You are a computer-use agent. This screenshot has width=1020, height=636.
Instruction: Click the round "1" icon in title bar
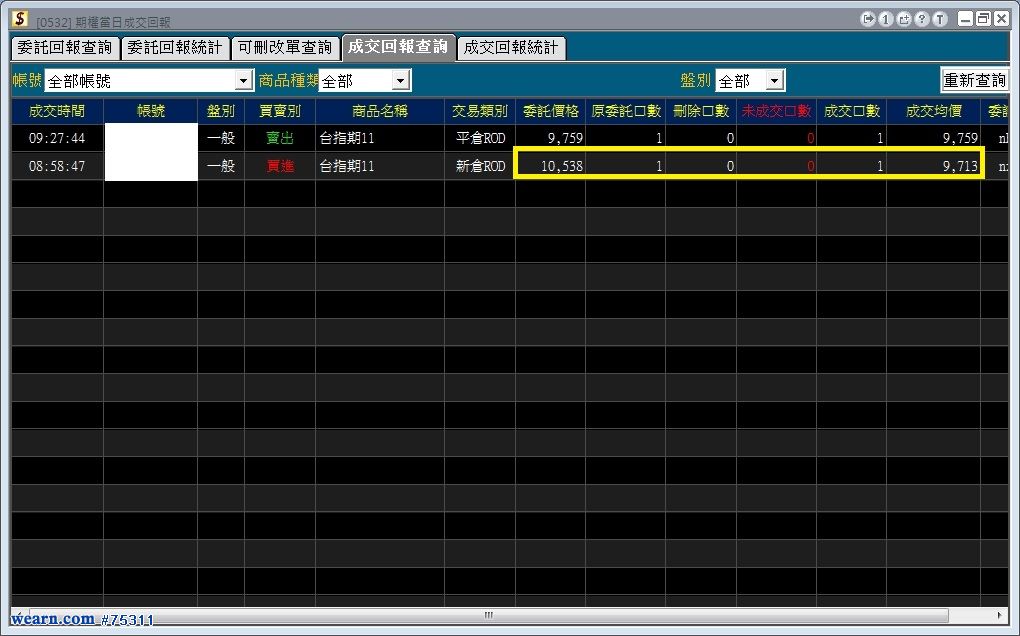click(885, 20)
